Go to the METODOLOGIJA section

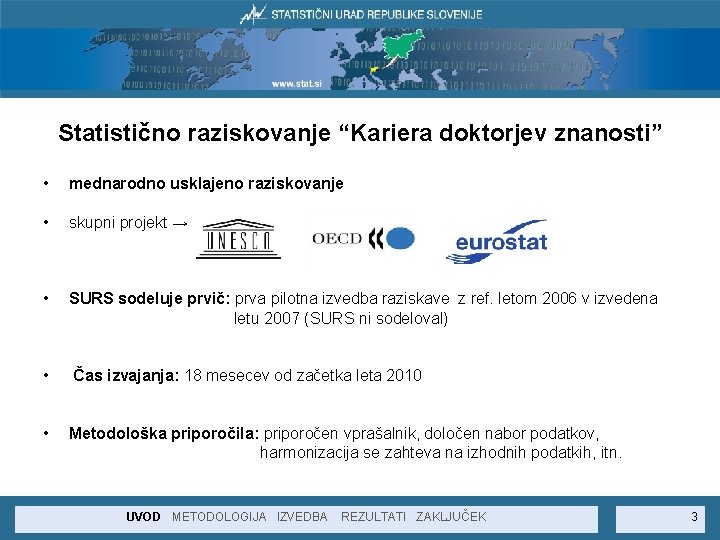point(219,517)
